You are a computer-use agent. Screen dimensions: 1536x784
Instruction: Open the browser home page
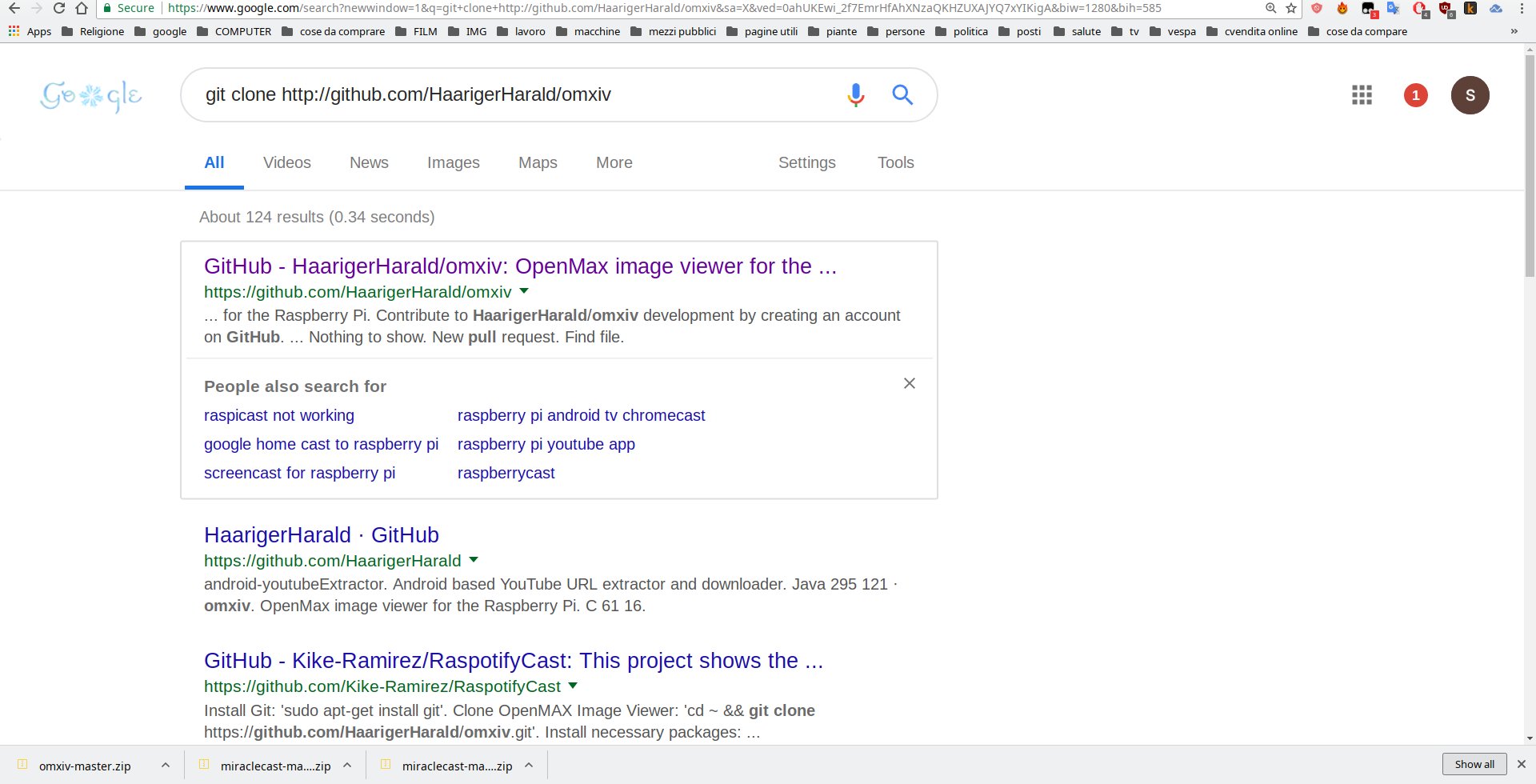pyautogui.click(x=82, y=8)
